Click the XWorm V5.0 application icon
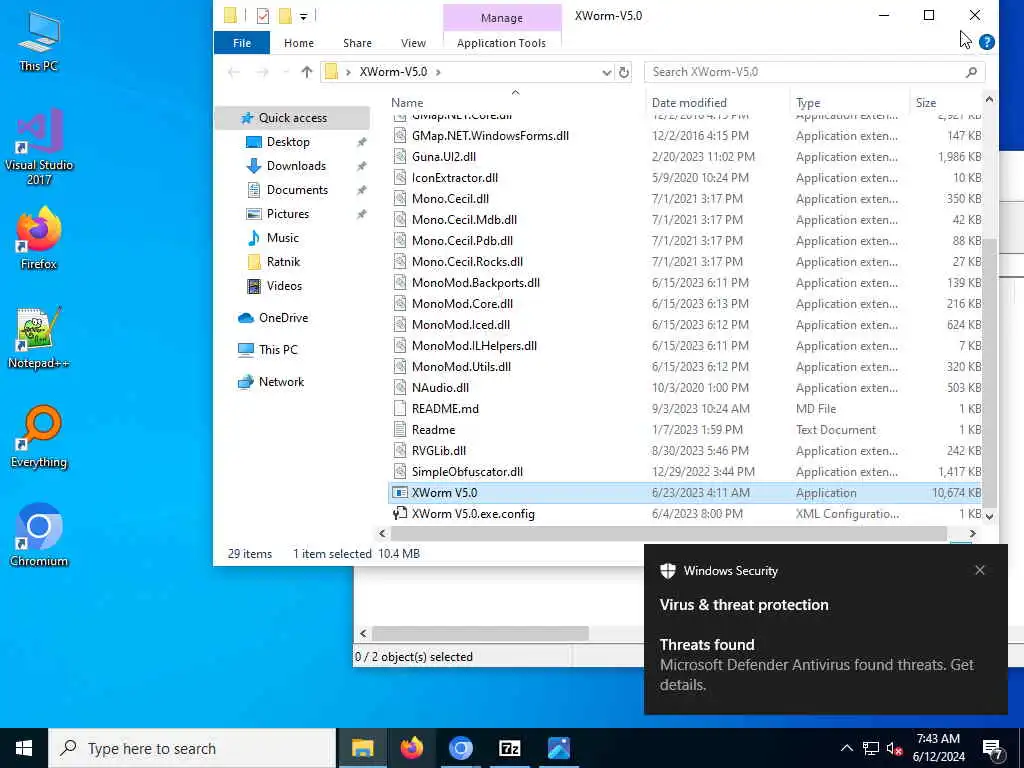Image resolution: width=1024 pixels, height=768 pixels. 400,492
